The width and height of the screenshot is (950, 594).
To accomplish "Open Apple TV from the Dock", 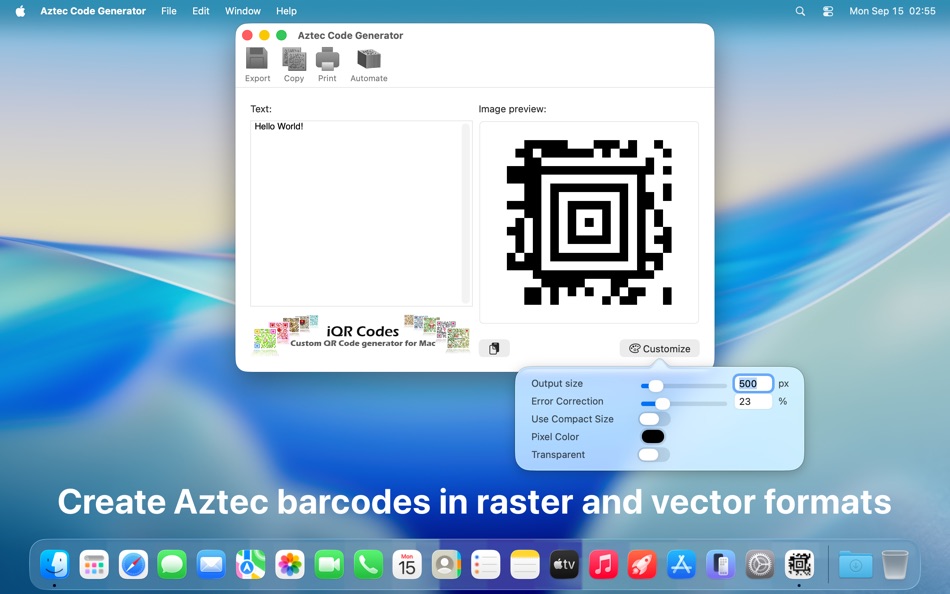I will point(564,565).
